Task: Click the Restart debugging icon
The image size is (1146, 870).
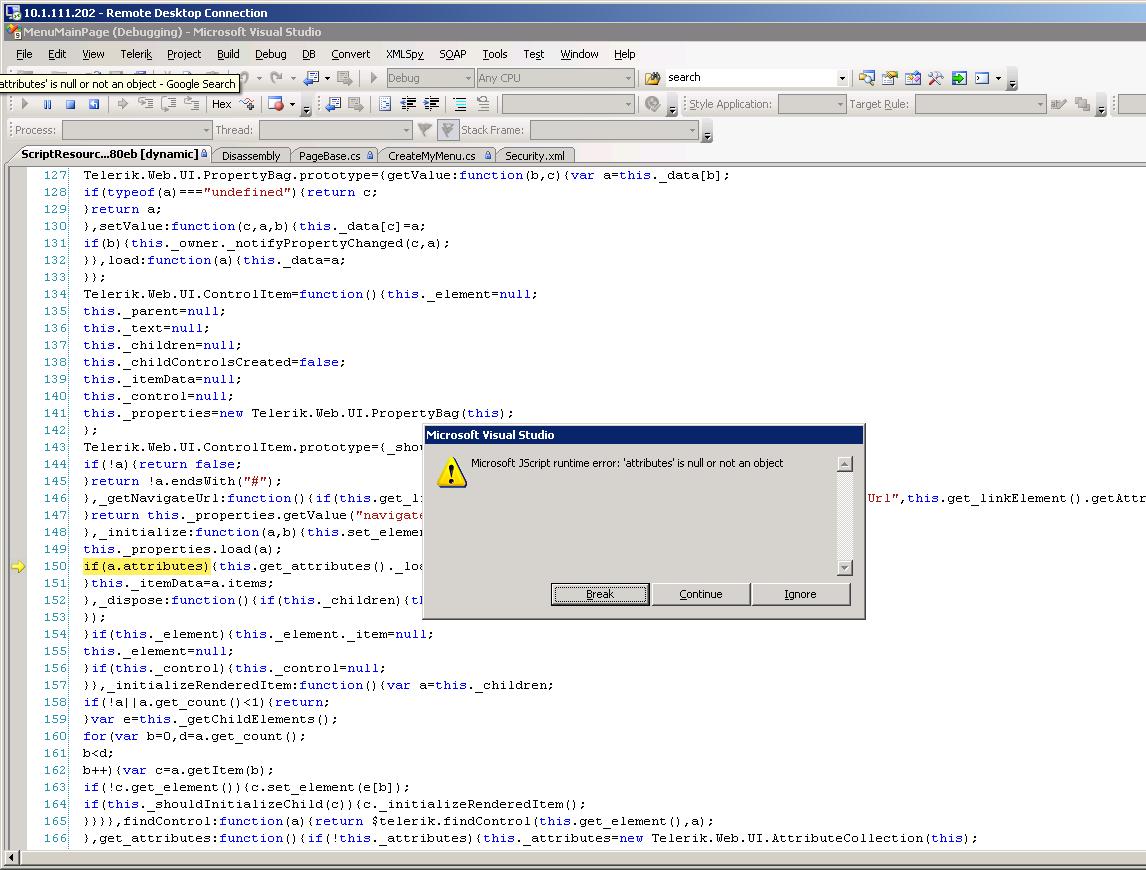Action: (94, 105)
